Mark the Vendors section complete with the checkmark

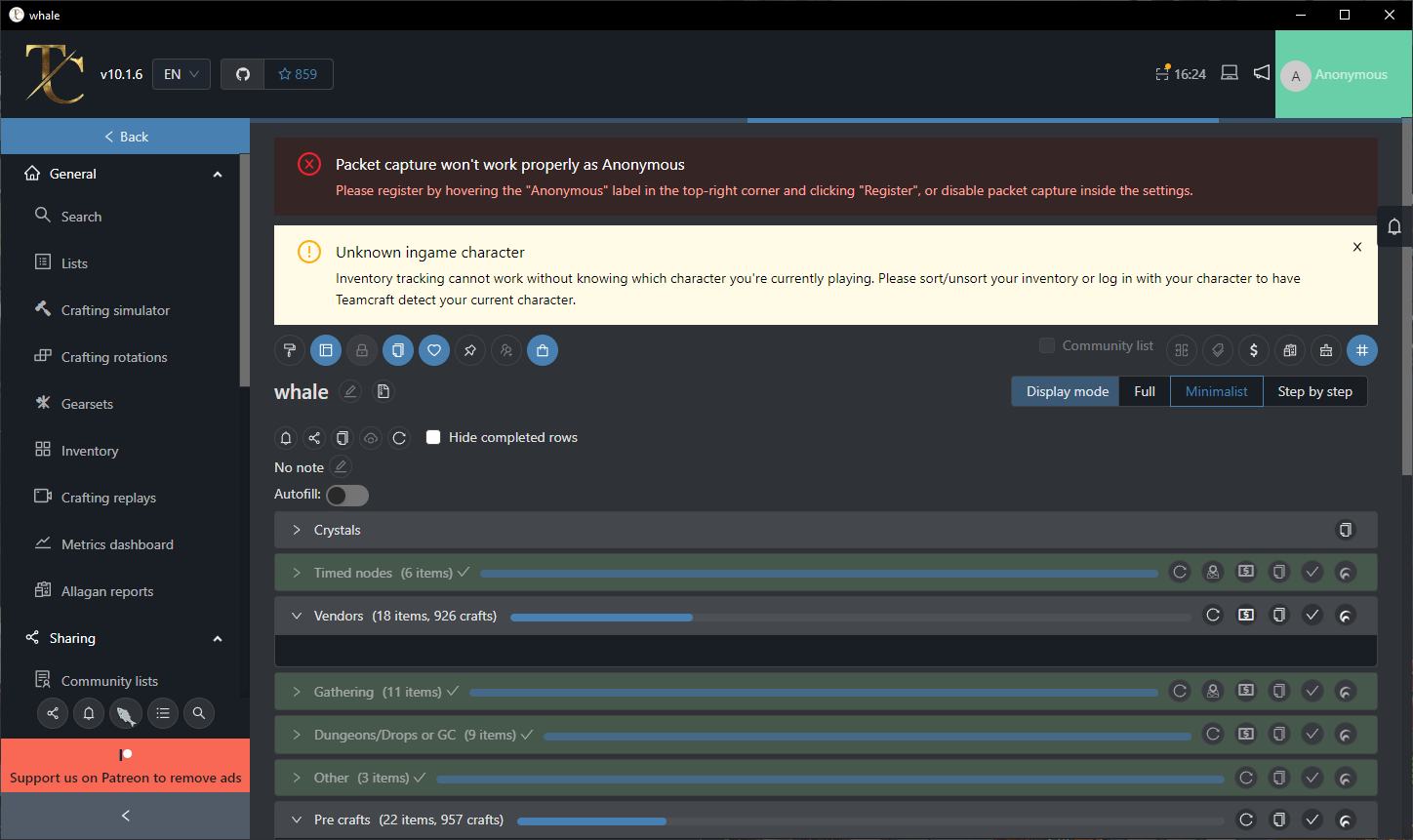[1312, 615]
